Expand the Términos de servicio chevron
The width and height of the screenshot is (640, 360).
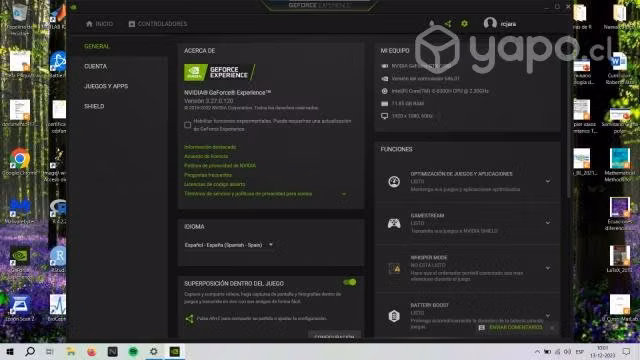[344, 194]
